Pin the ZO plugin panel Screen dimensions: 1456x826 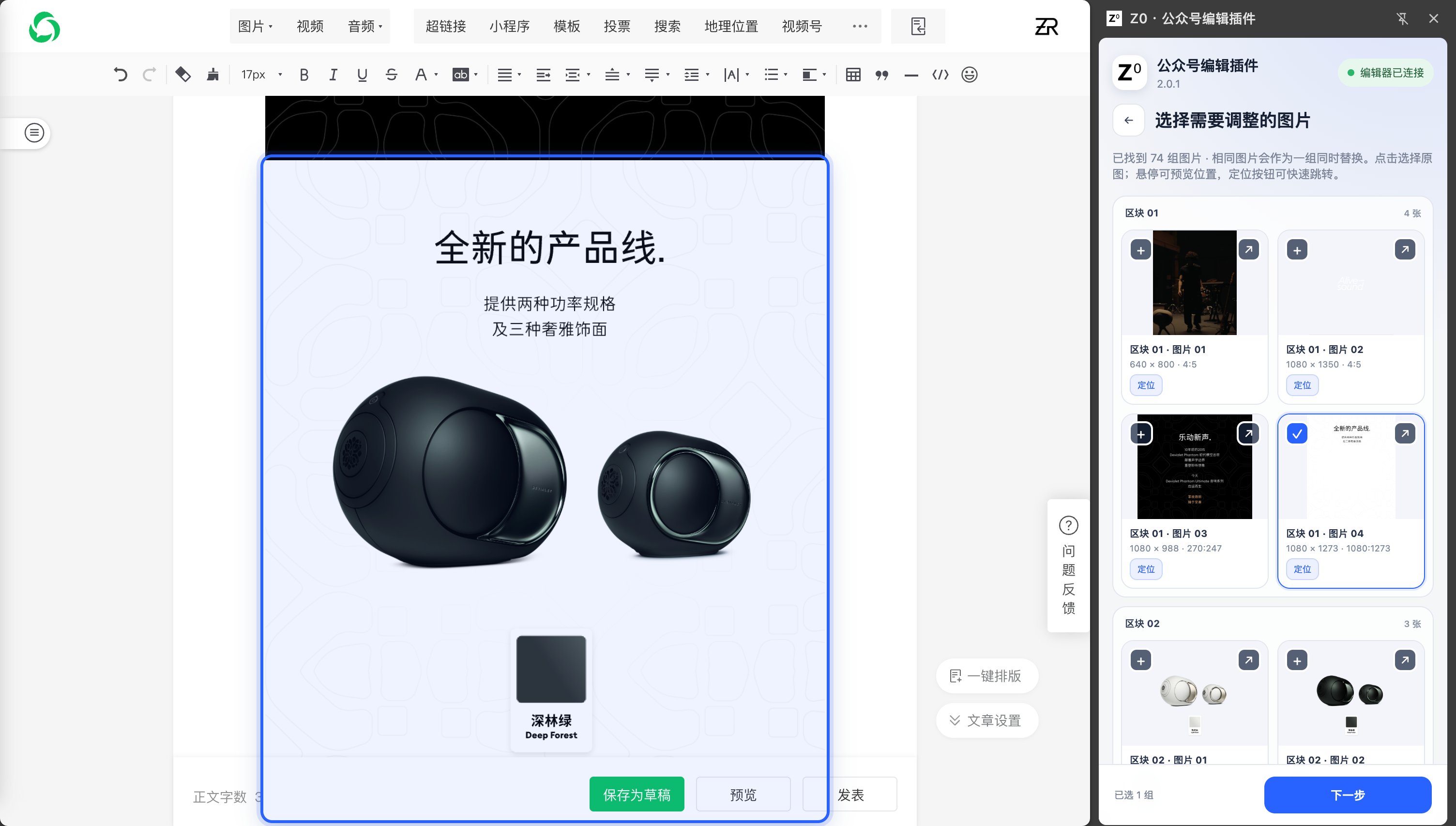1402,19
